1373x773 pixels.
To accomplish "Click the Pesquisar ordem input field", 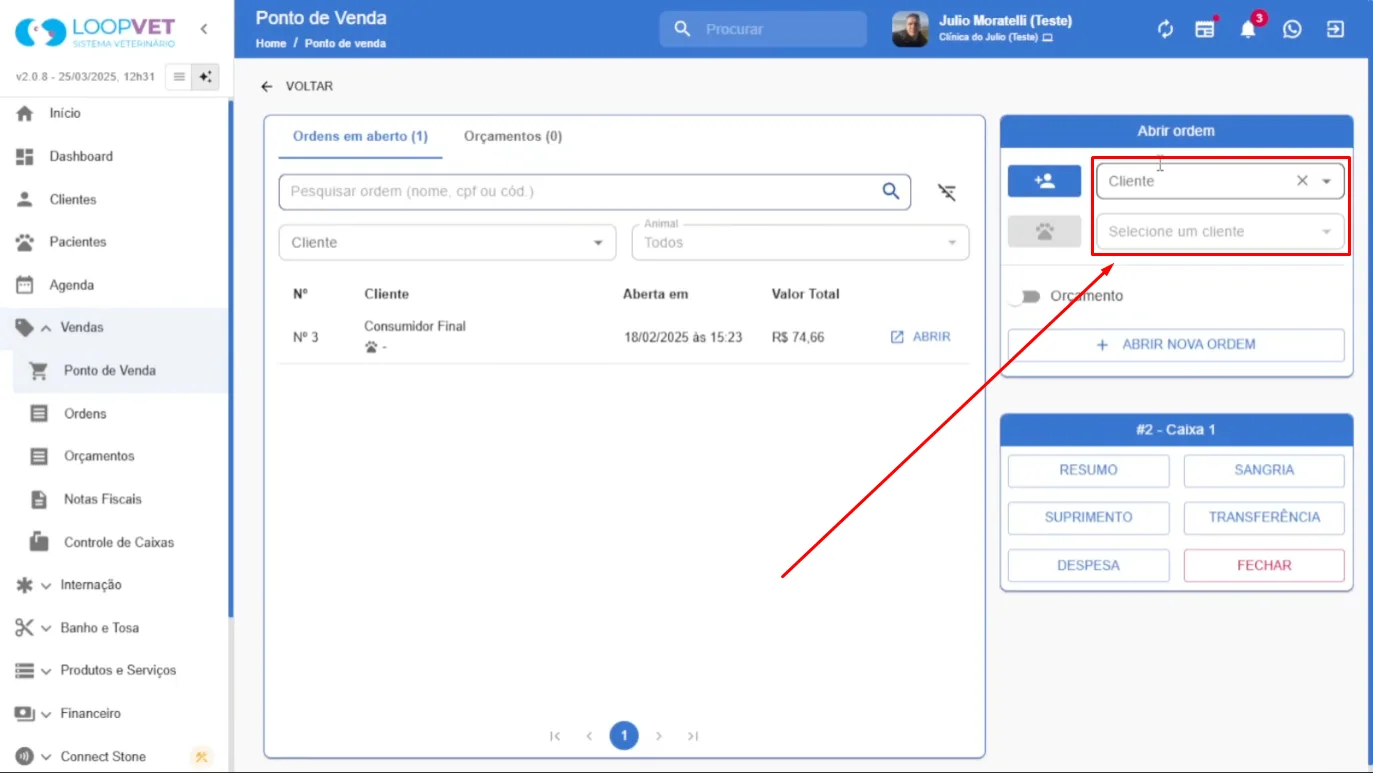I will 580,191.
